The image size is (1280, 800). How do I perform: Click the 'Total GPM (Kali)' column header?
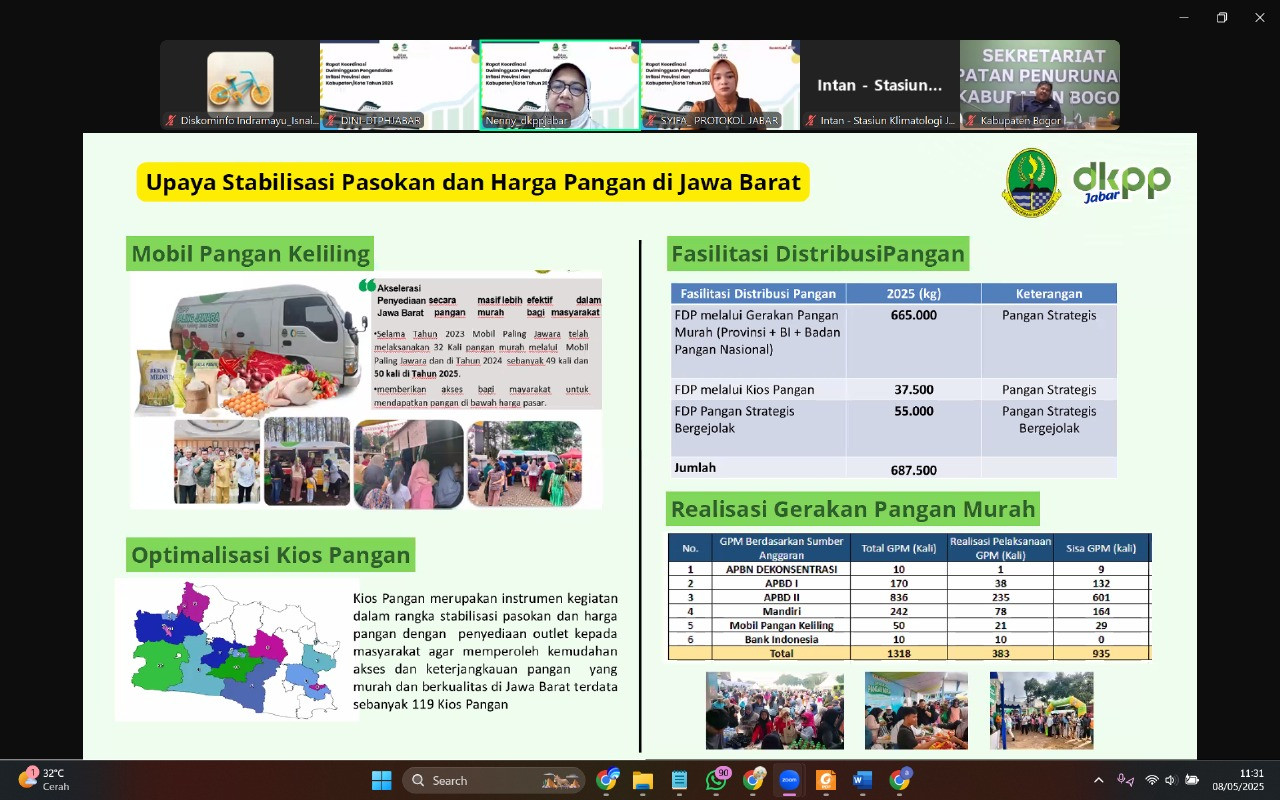click(898, 548)
